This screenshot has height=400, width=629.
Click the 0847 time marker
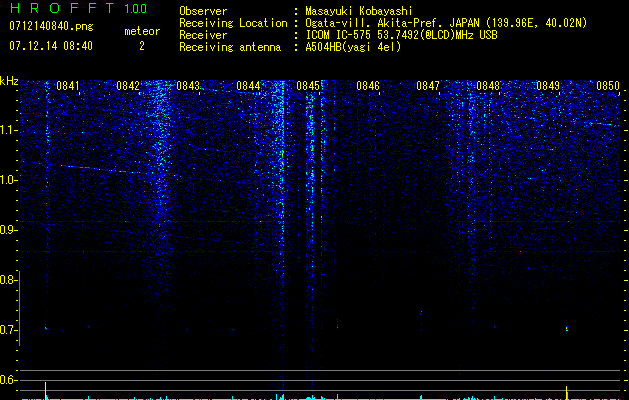coord(428,86)
